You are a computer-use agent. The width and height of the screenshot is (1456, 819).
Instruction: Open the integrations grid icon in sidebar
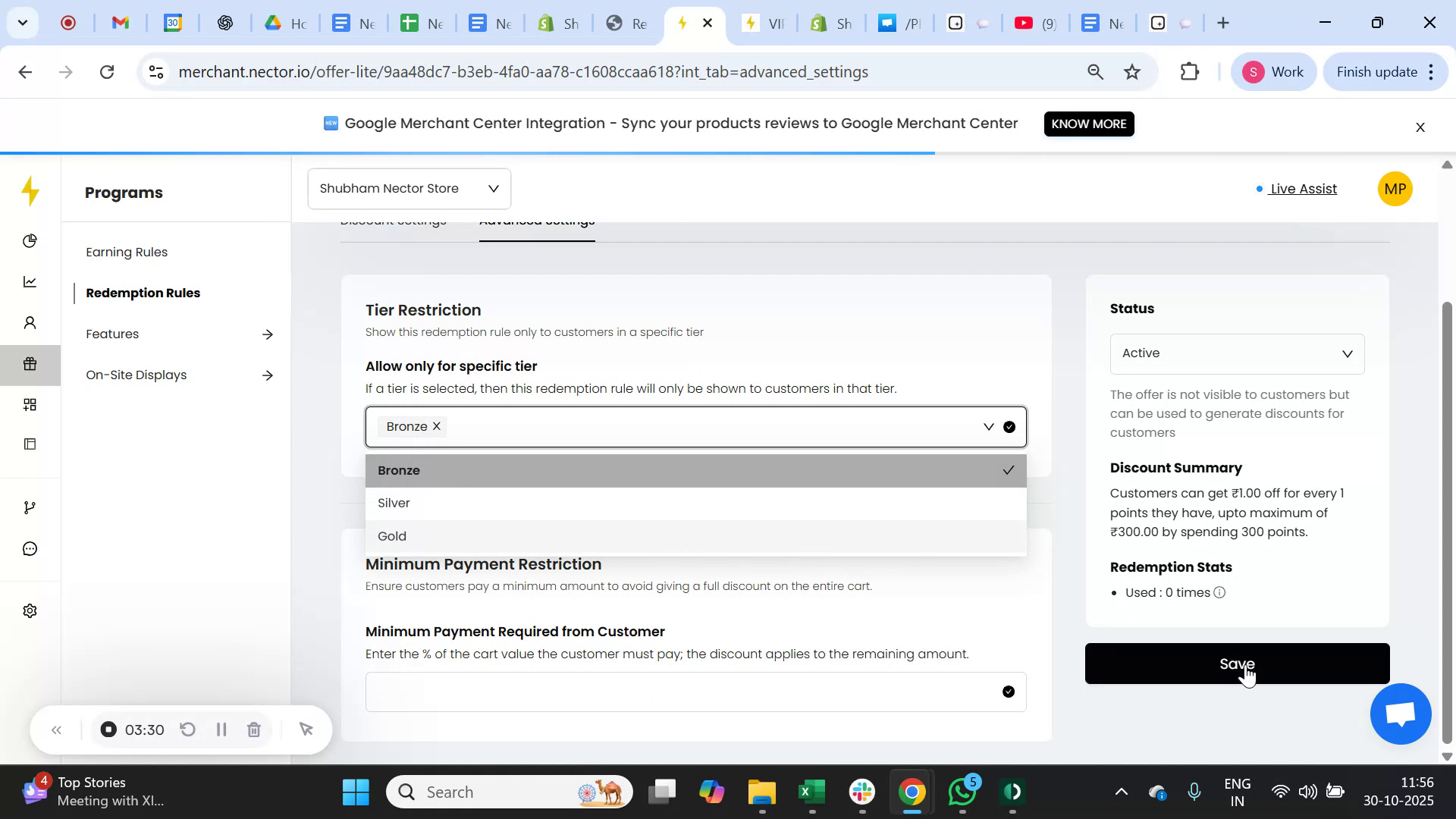coord(30,404)
